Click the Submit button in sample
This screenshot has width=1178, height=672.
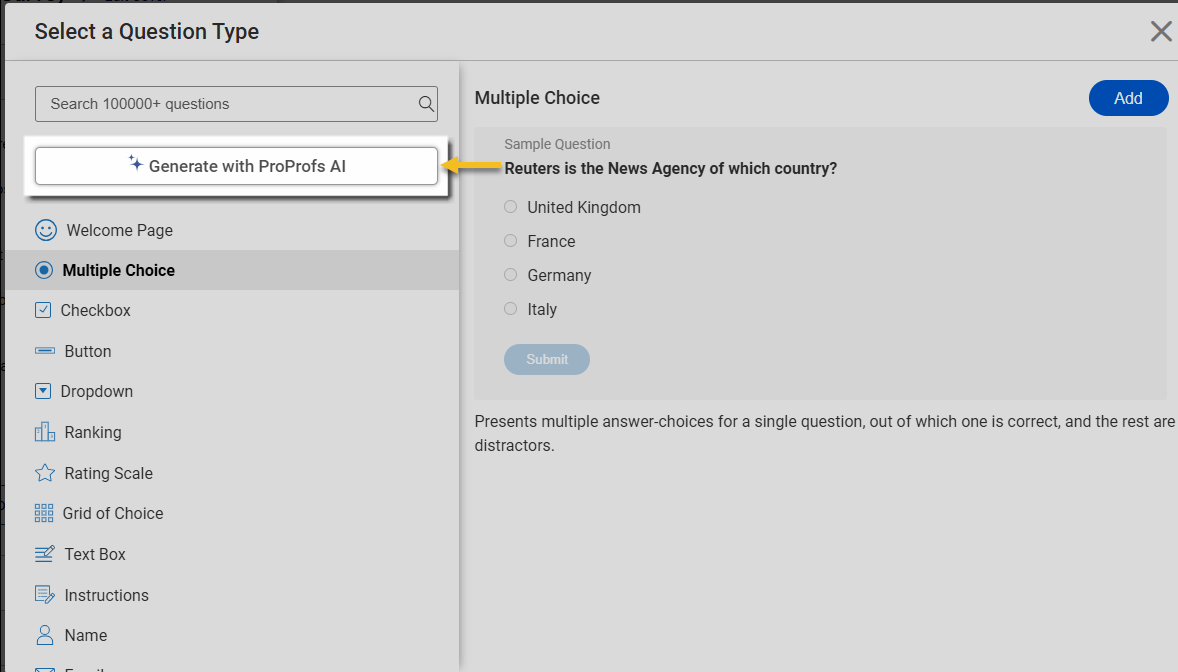click(547, 359)
